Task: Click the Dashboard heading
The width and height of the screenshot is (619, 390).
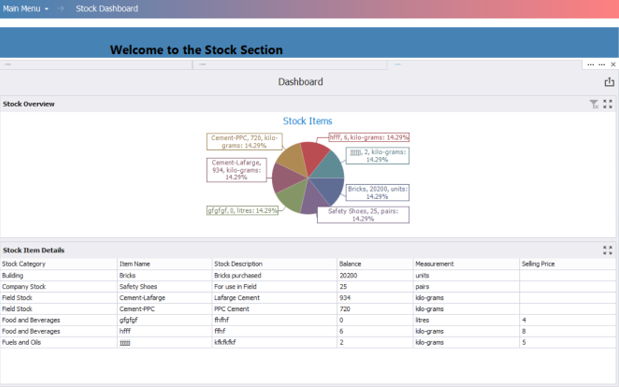Action: (x=300, y=82)
